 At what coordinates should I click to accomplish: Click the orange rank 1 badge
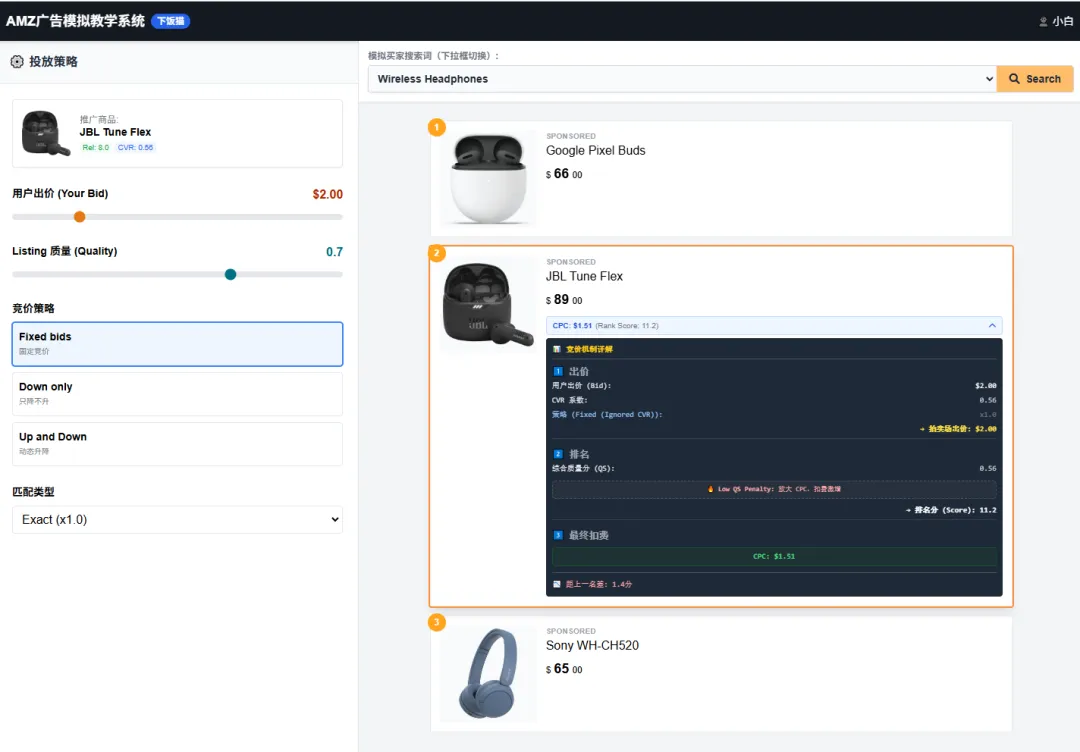pos(436,127)
